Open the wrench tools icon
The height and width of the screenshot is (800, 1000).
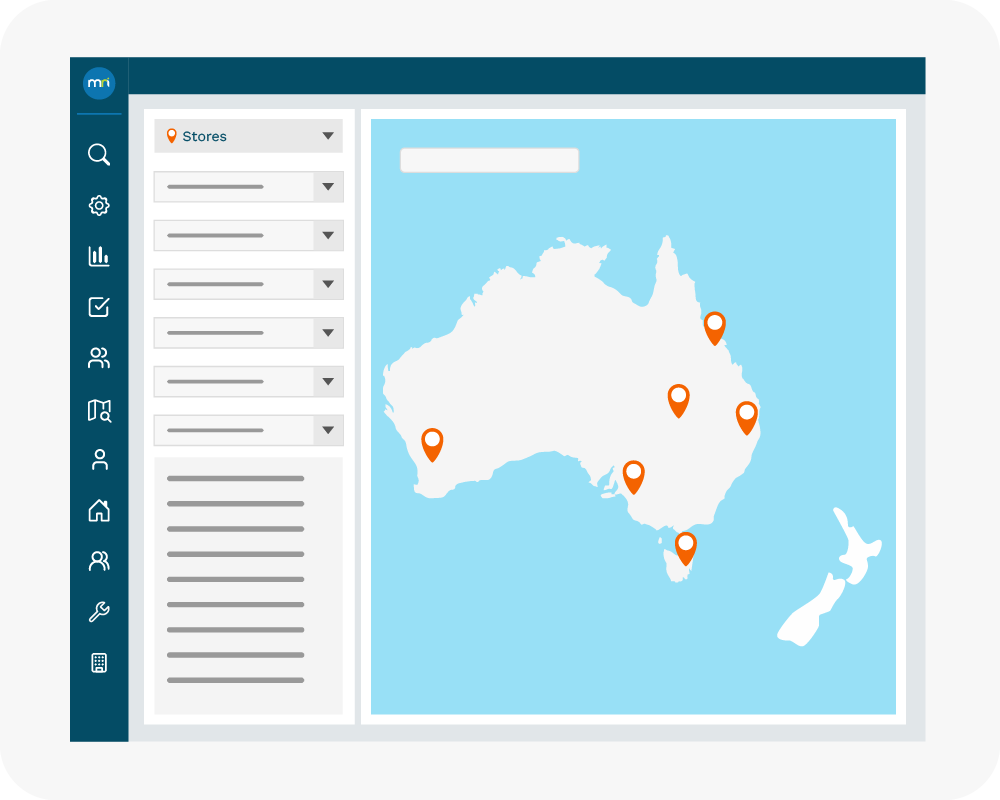point(99,612)
